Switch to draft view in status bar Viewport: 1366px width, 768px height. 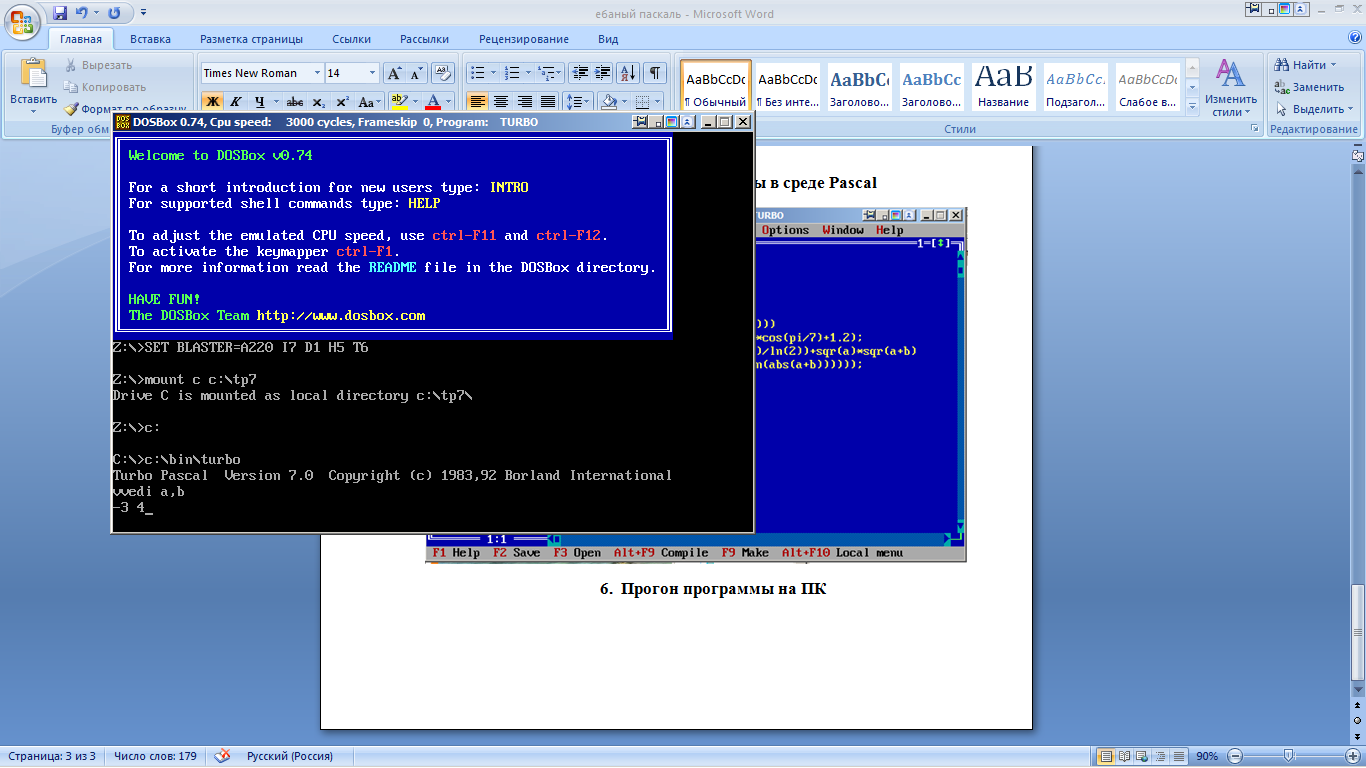click(x=1178, y=756)
